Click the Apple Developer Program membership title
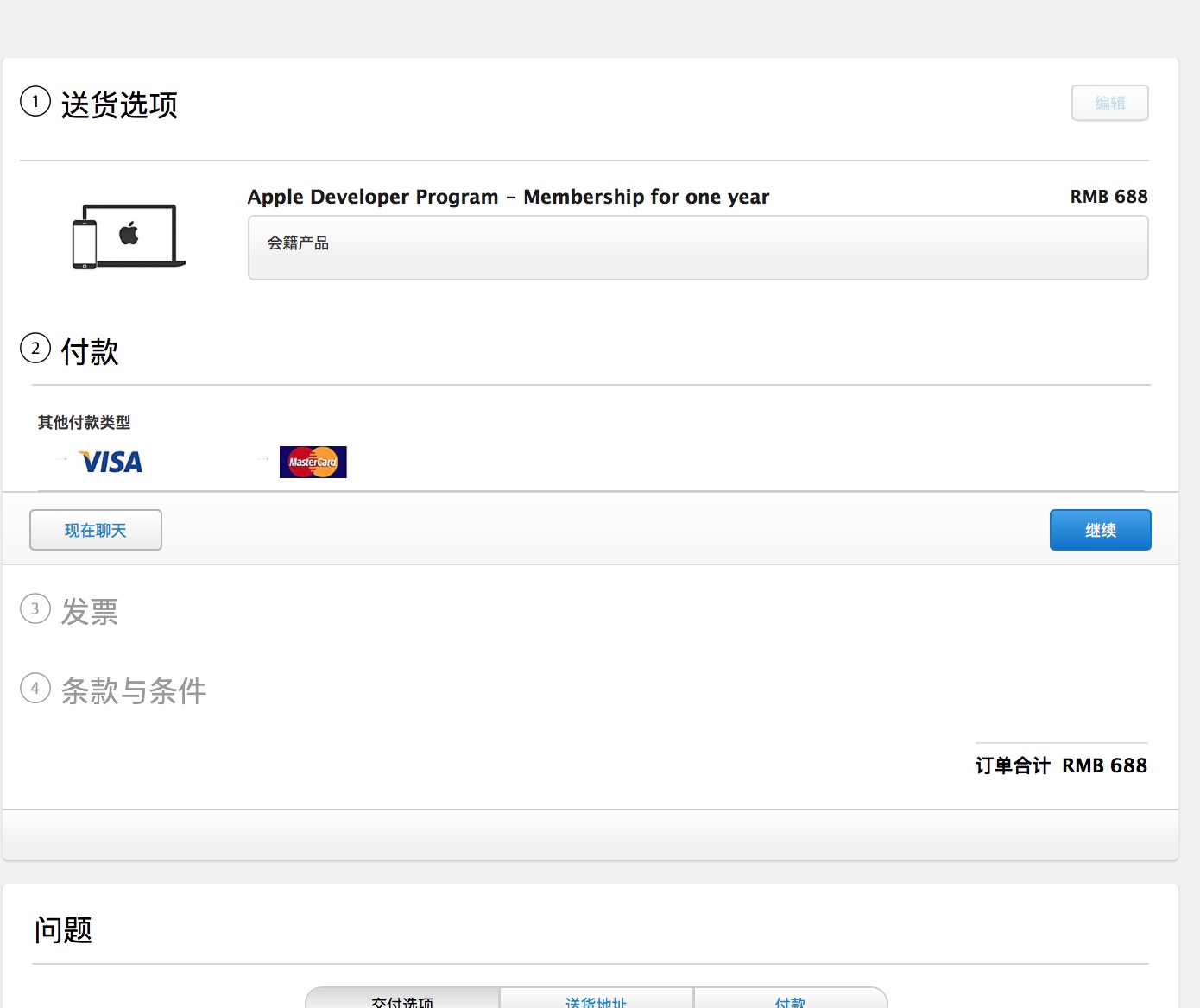Screen dimensions: 1200x1008 pos(508,197)
